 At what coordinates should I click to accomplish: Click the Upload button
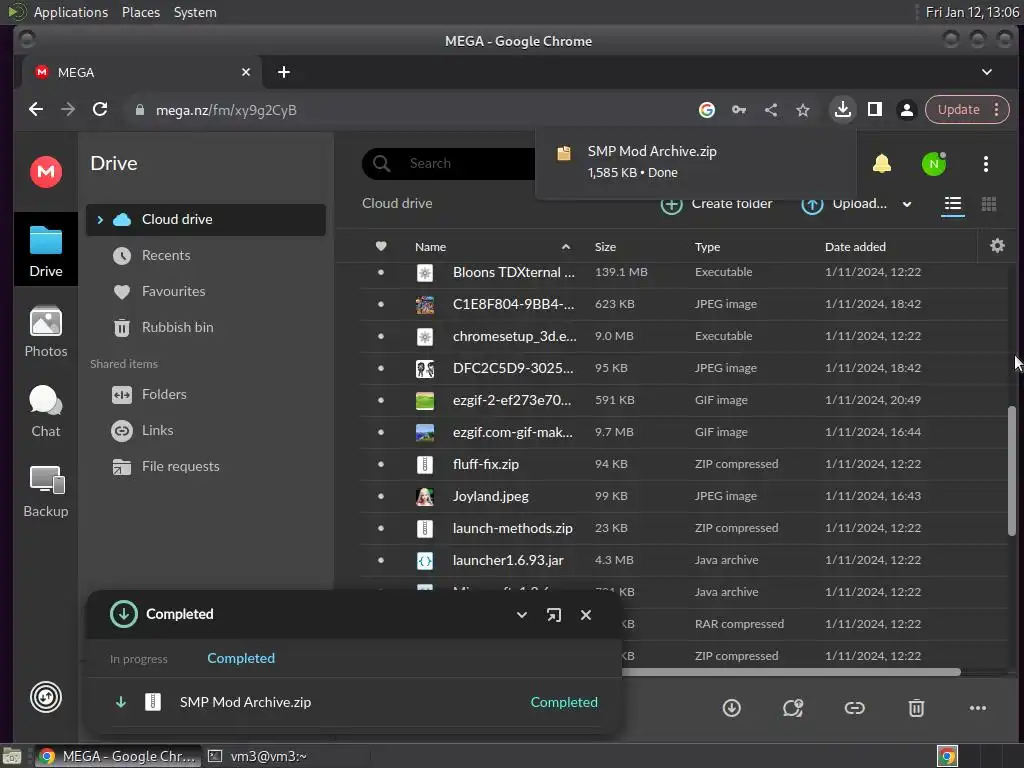(844, 204)
